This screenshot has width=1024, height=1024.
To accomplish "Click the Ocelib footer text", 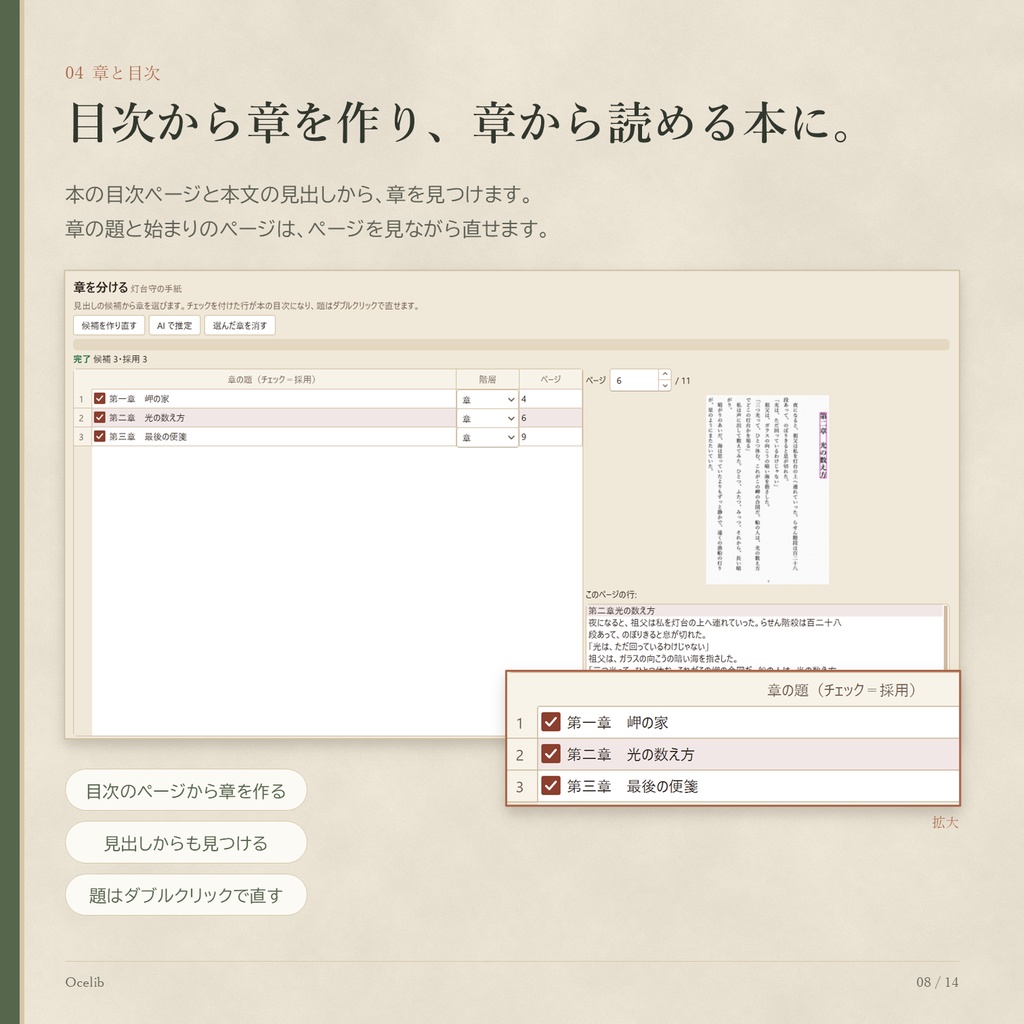I will pos(84,982).
